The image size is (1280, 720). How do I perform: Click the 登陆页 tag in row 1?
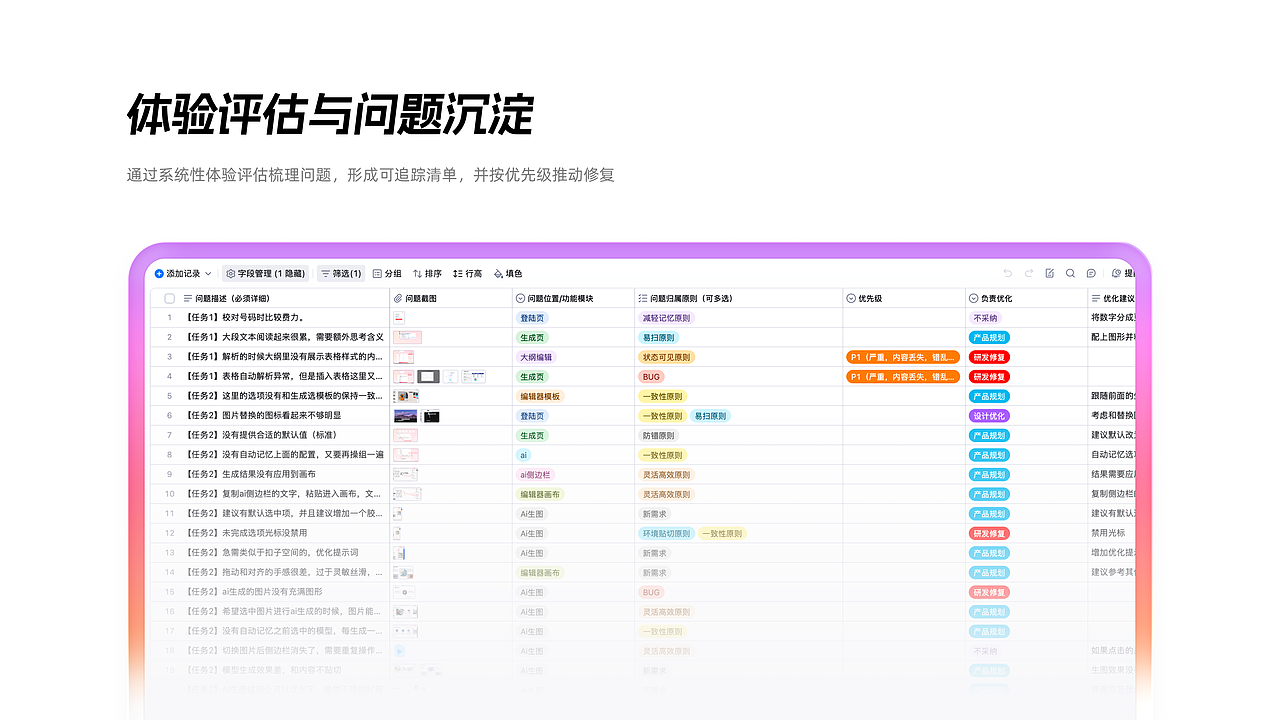530,318
